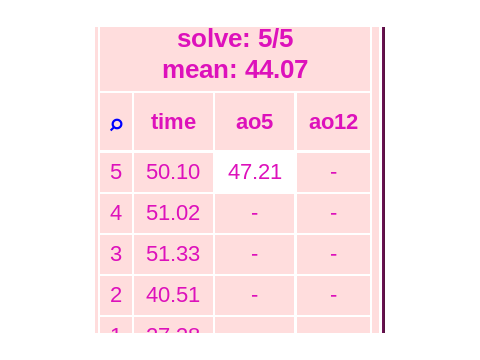The width and height of the screenshot is (480, 360).
Task: Click the ao5 dash for solve 4
Action: tap(255, 214)
